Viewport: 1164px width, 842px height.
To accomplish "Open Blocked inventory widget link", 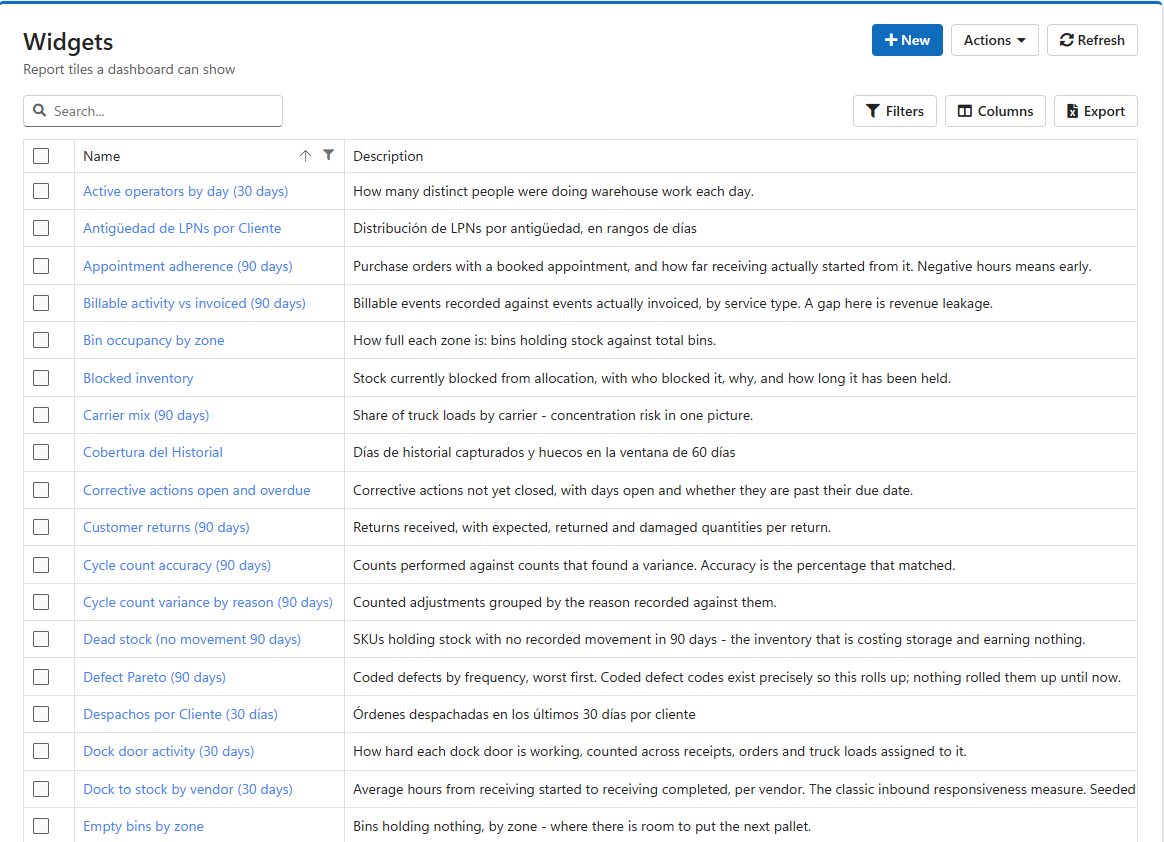I will click(138, 378).
